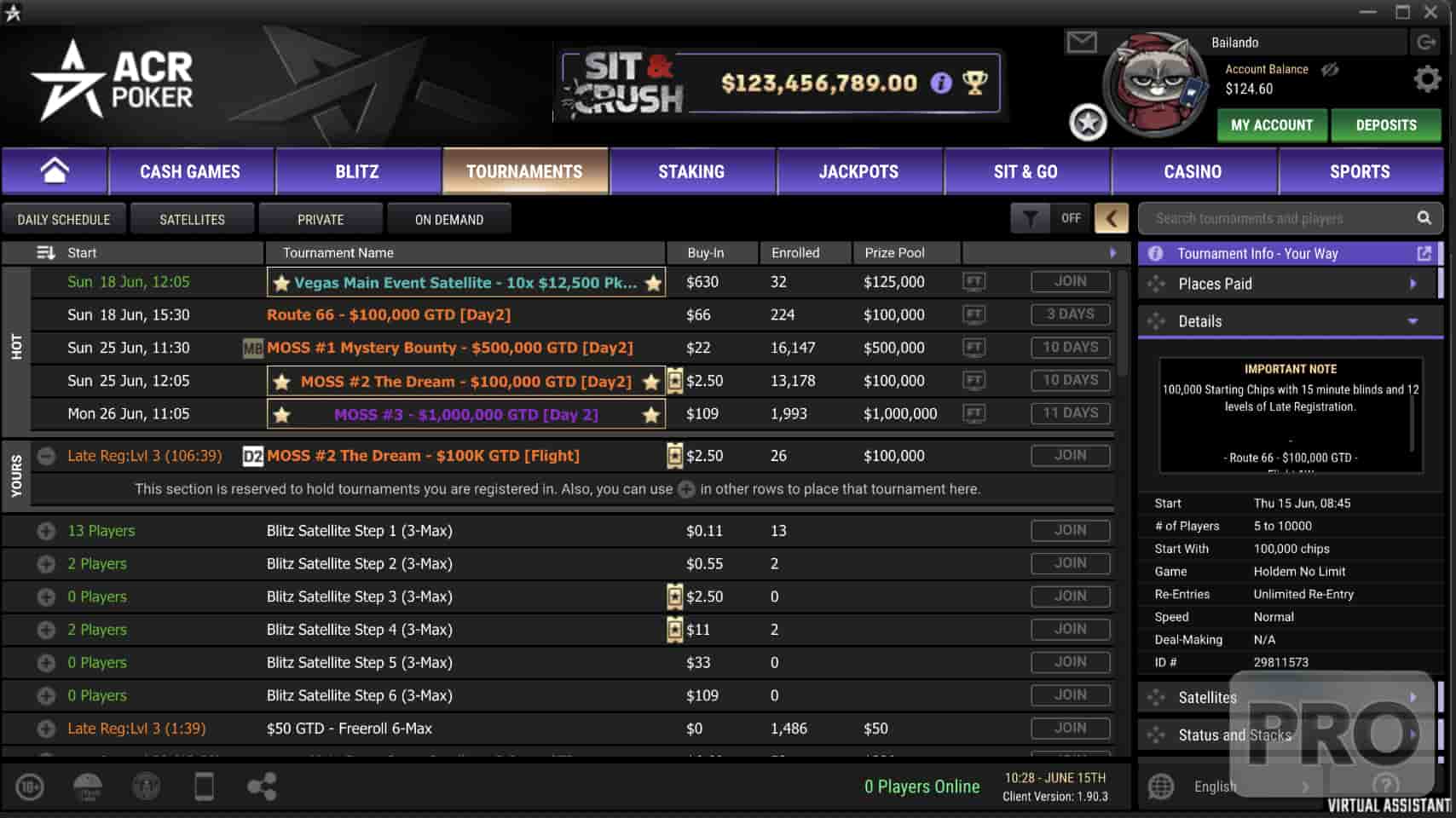Collapse the side panel with arrow button

pyautogui.click(x=1112, y=218)
